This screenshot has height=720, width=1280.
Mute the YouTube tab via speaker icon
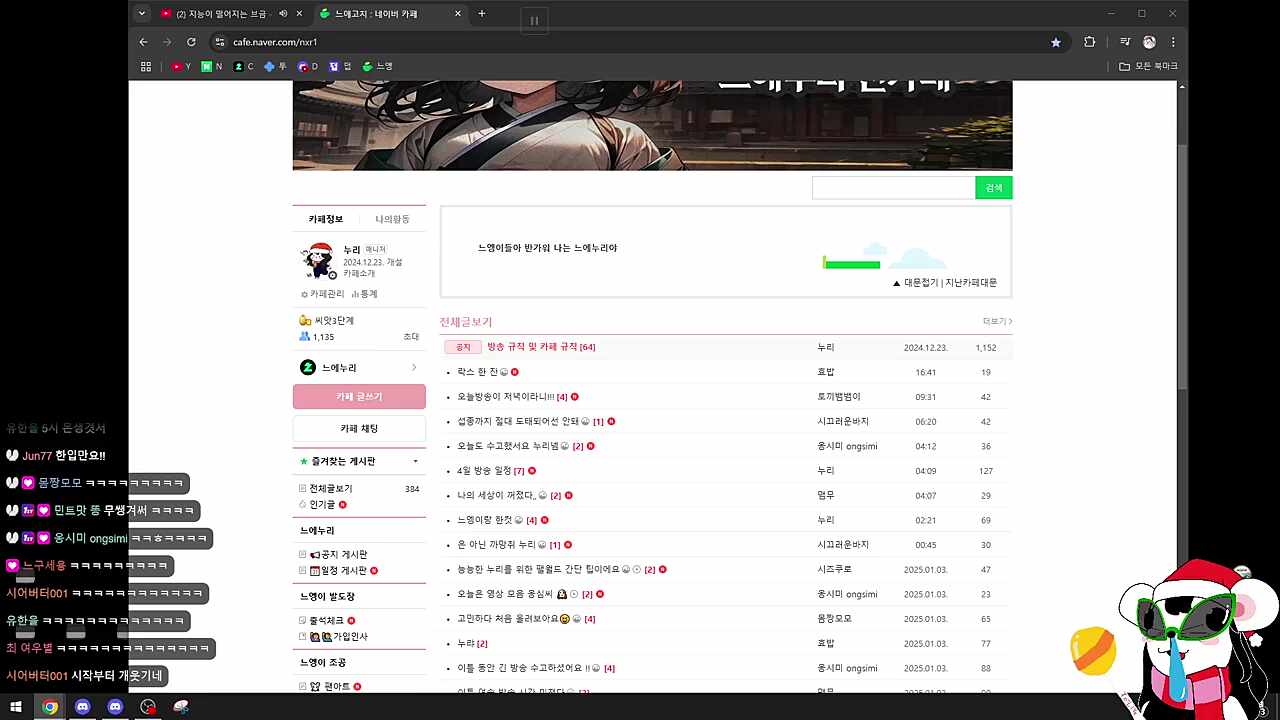283,14
